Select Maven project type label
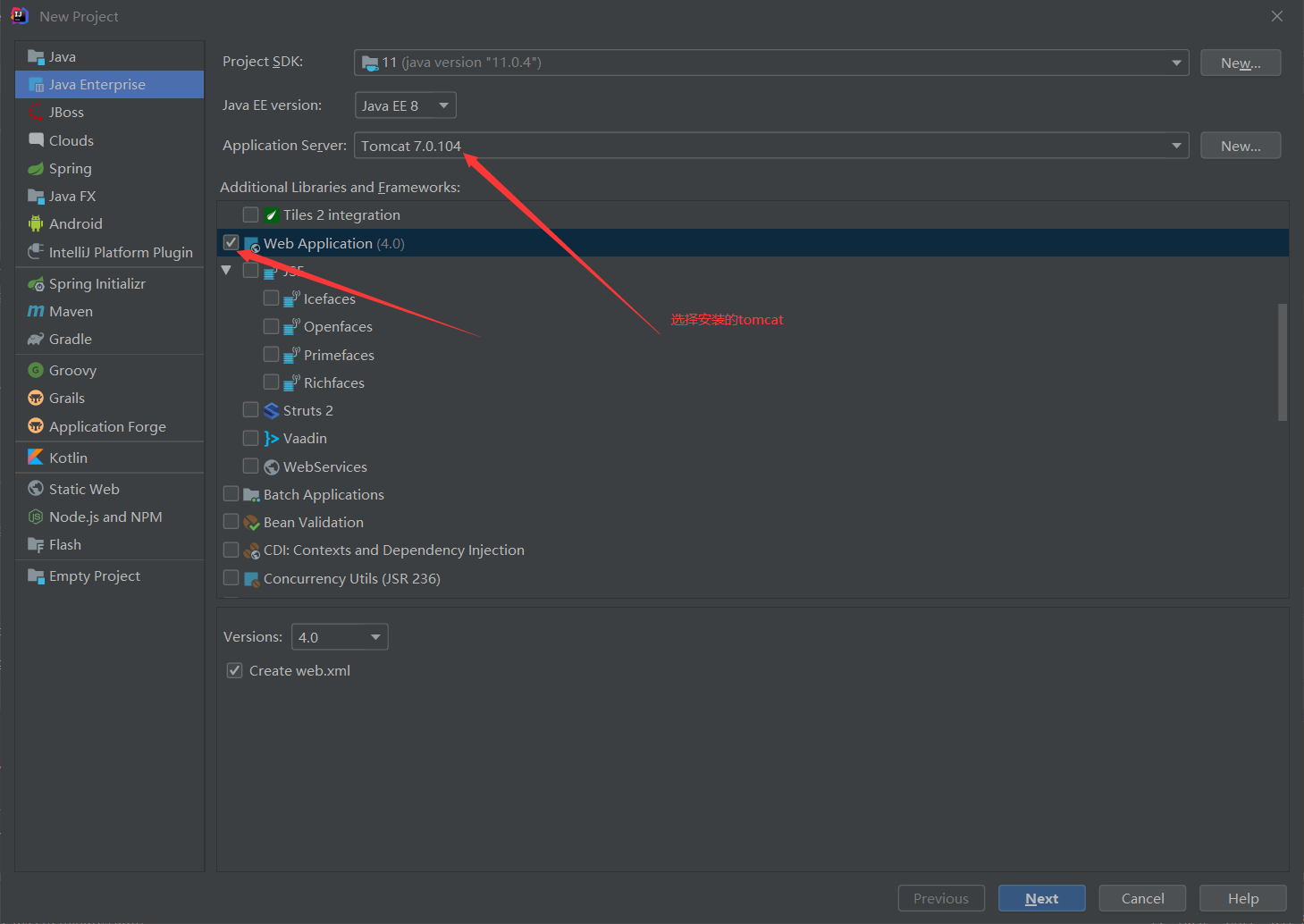1304x924 pixels. (72, 312)
